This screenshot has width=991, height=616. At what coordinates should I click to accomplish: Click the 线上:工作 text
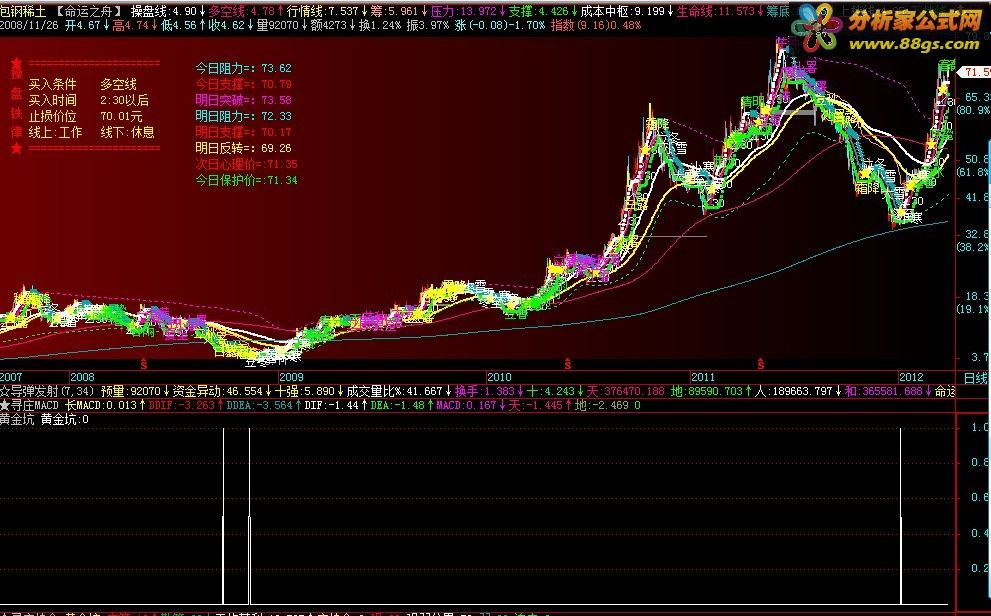(56, 132)
